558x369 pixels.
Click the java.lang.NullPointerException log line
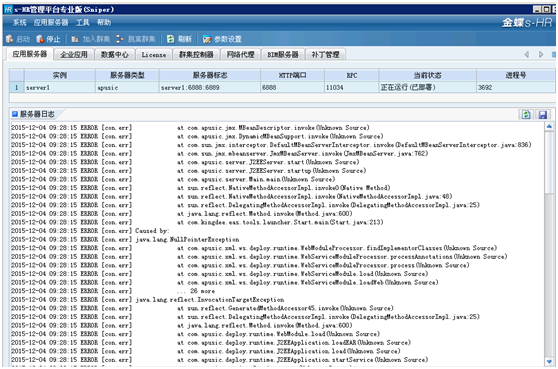[x=125, y=239]
